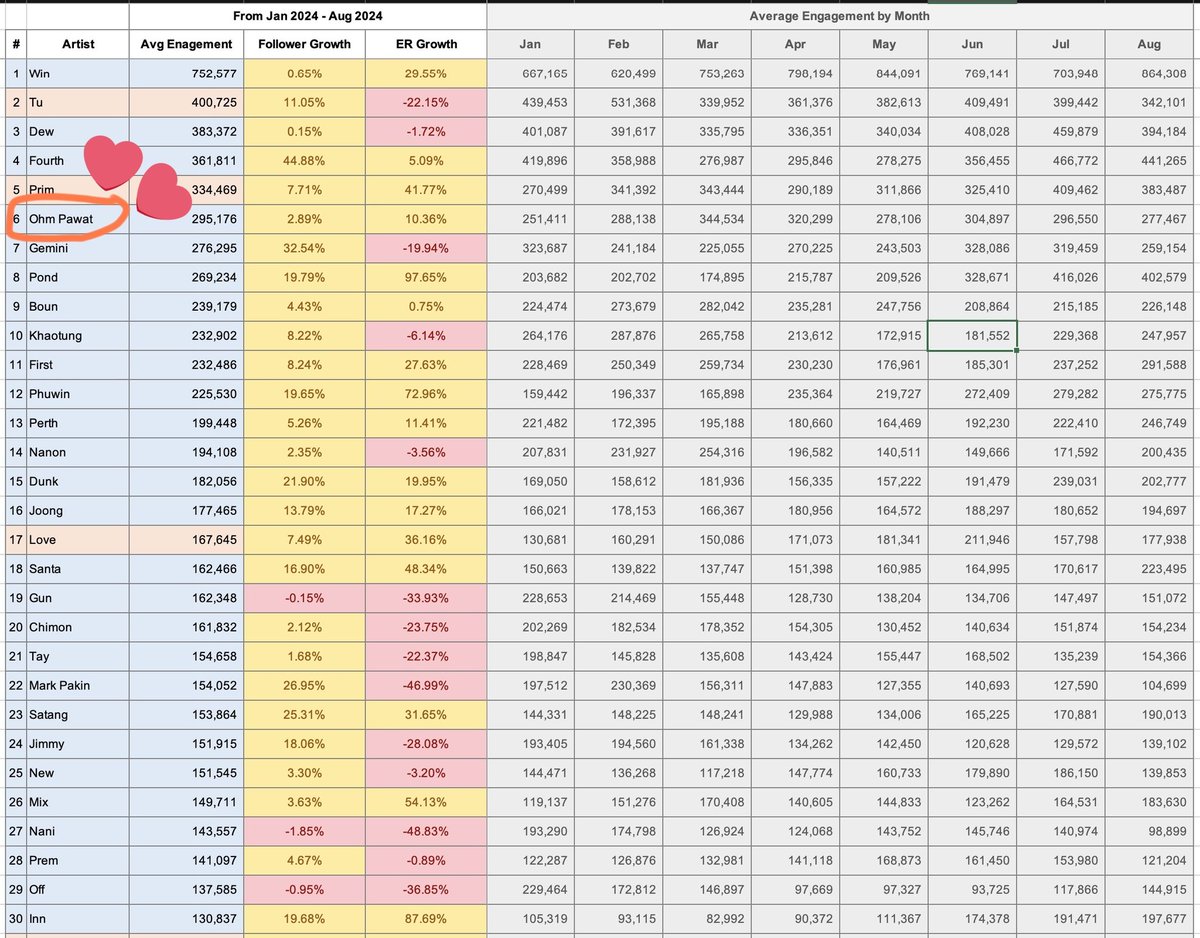Click Khaotung's Jun cell 181,552
The image size is (1200, 938).
tap(973, 335)
